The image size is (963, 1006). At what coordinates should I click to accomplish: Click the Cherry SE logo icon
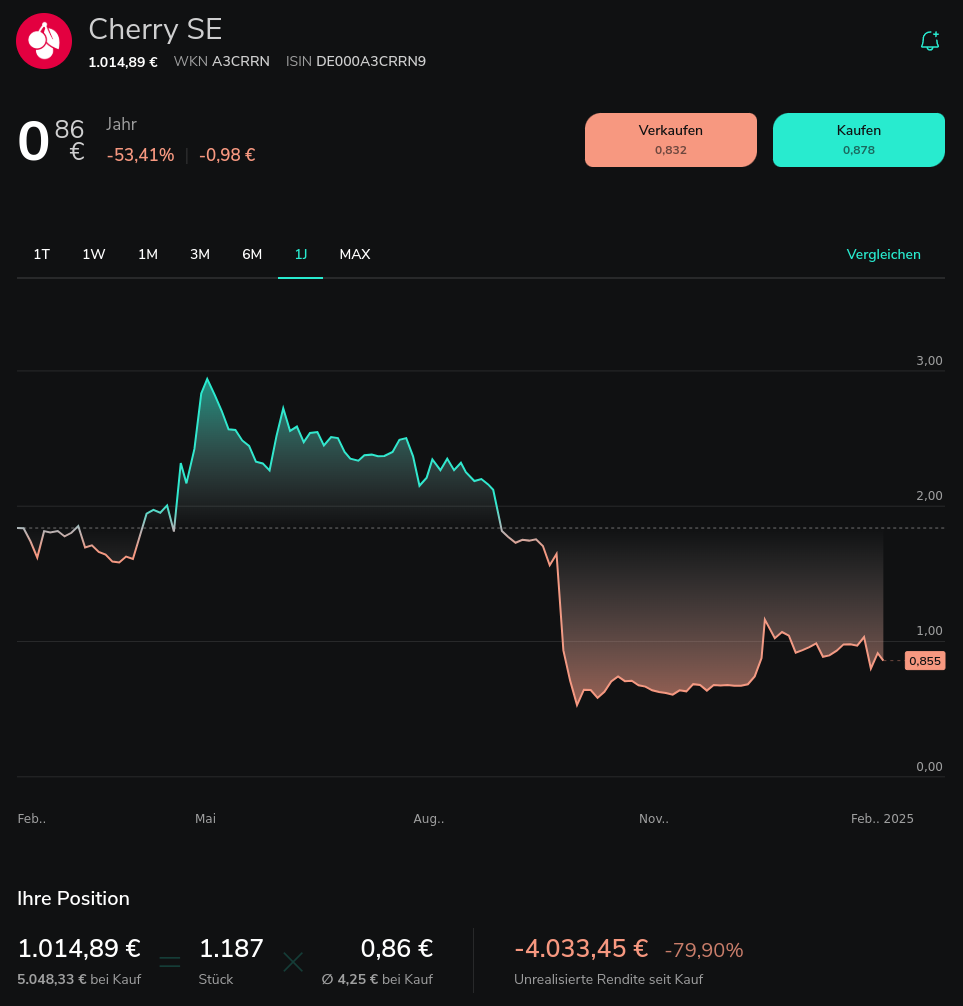(x=44, y=40)
